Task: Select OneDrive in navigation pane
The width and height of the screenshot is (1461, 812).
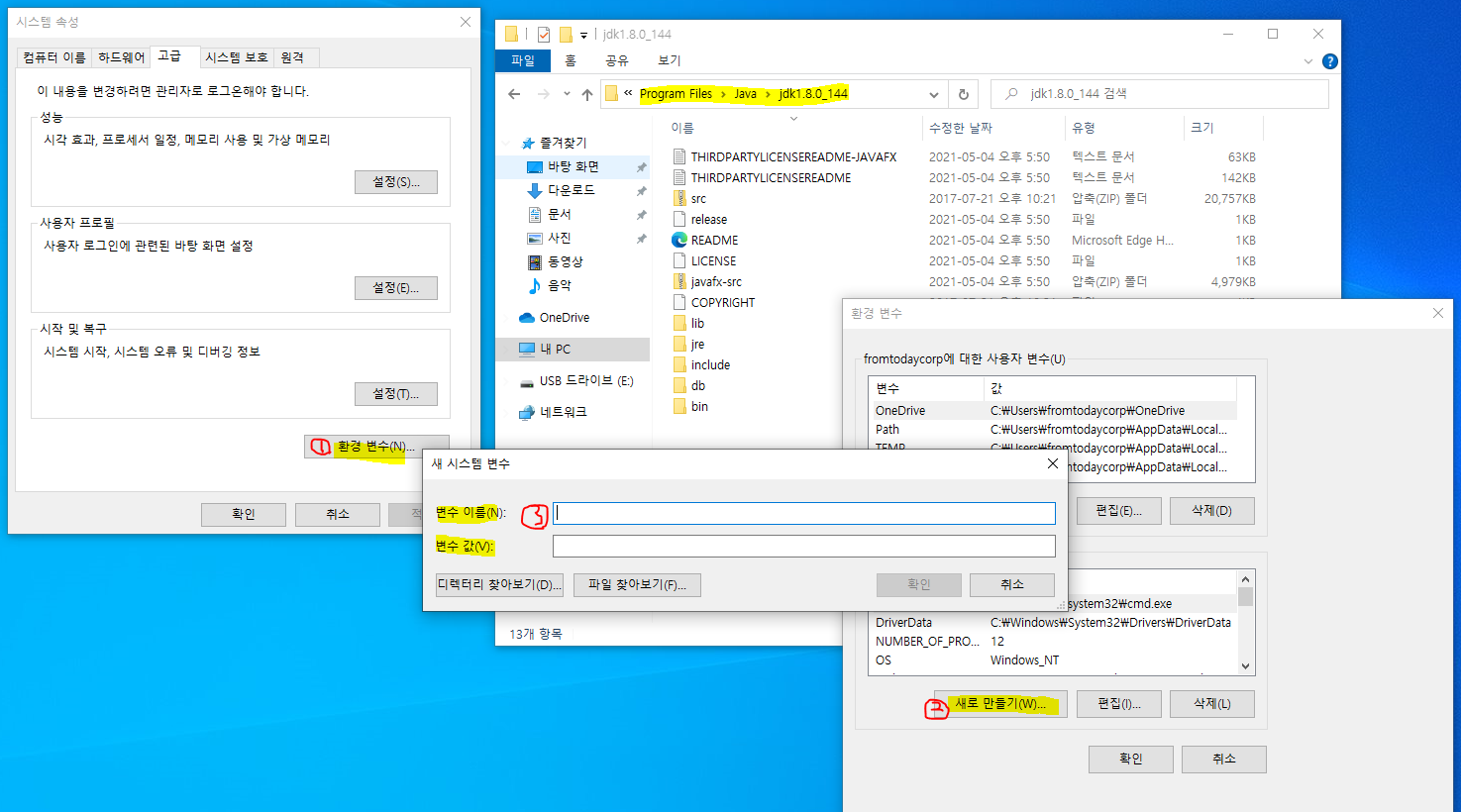Action: 565,318
